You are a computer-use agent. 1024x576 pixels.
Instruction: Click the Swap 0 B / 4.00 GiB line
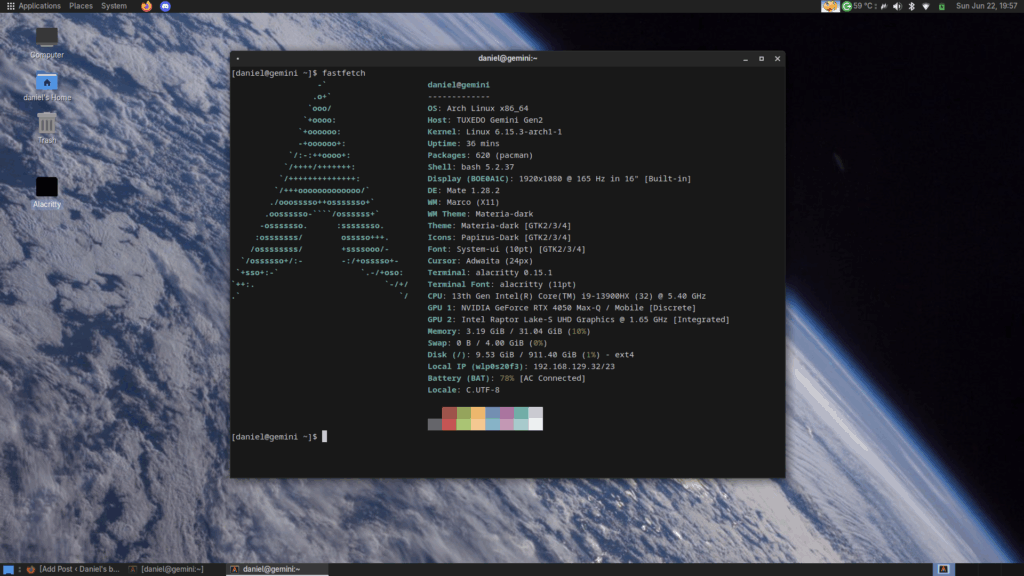tap(487, 344)
